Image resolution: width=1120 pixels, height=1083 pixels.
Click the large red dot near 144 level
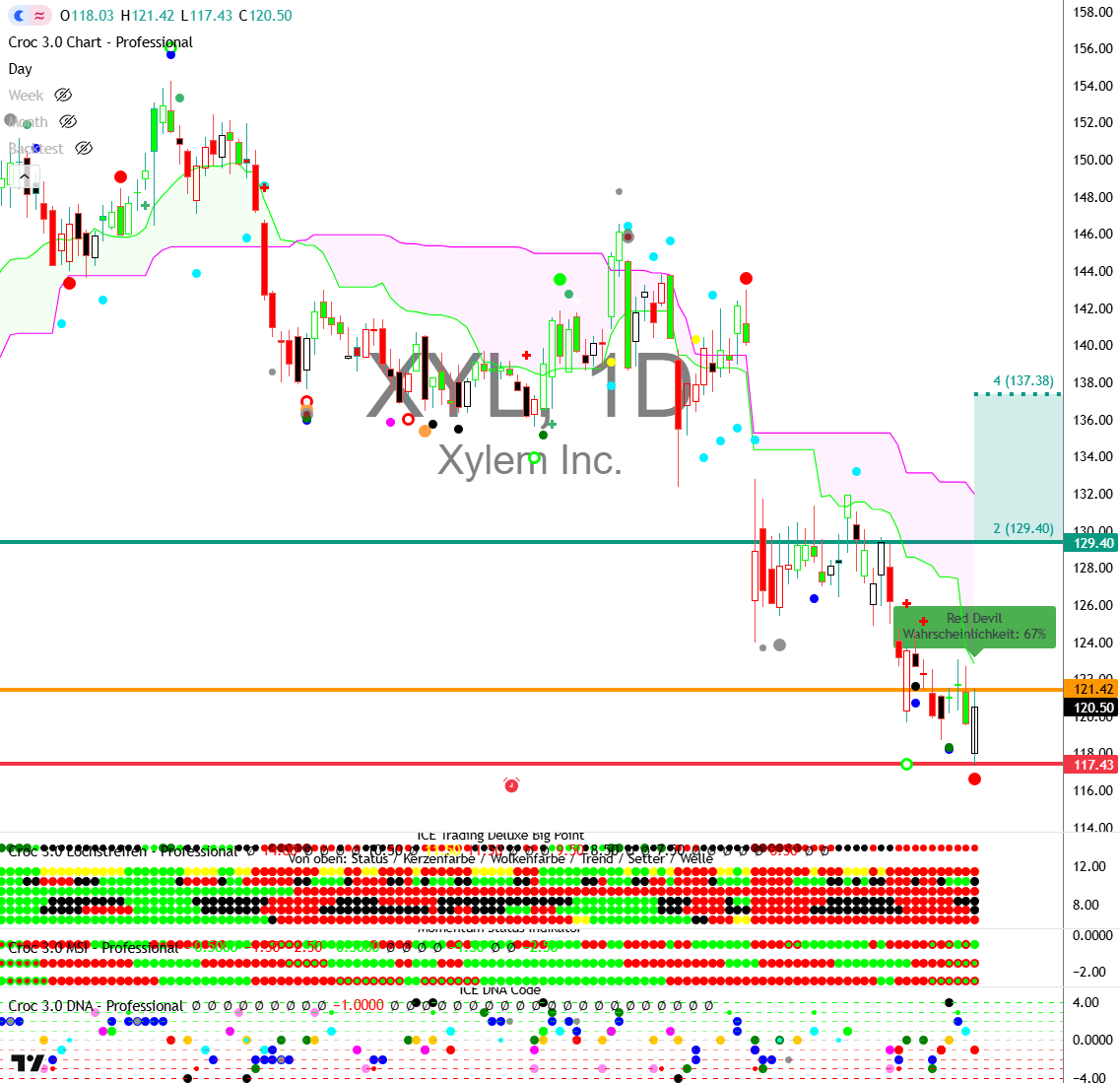click(746, 279)
